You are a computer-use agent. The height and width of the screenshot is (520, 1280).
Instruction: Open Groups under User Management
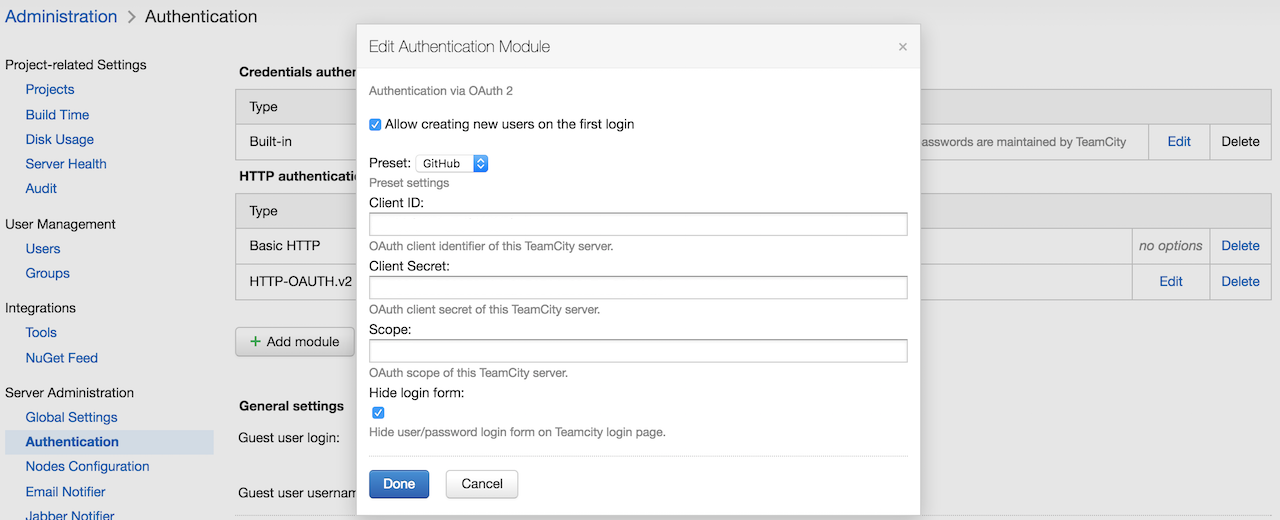(48, 274)
